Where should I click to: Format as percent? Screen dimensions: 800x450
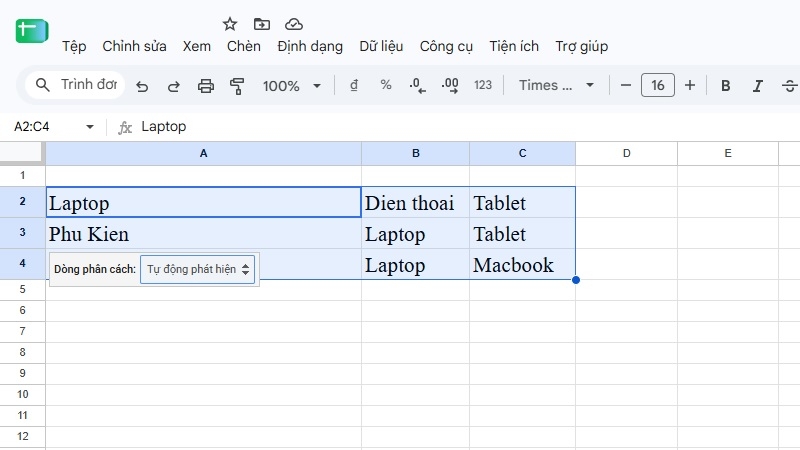click(x=386, y=85)
